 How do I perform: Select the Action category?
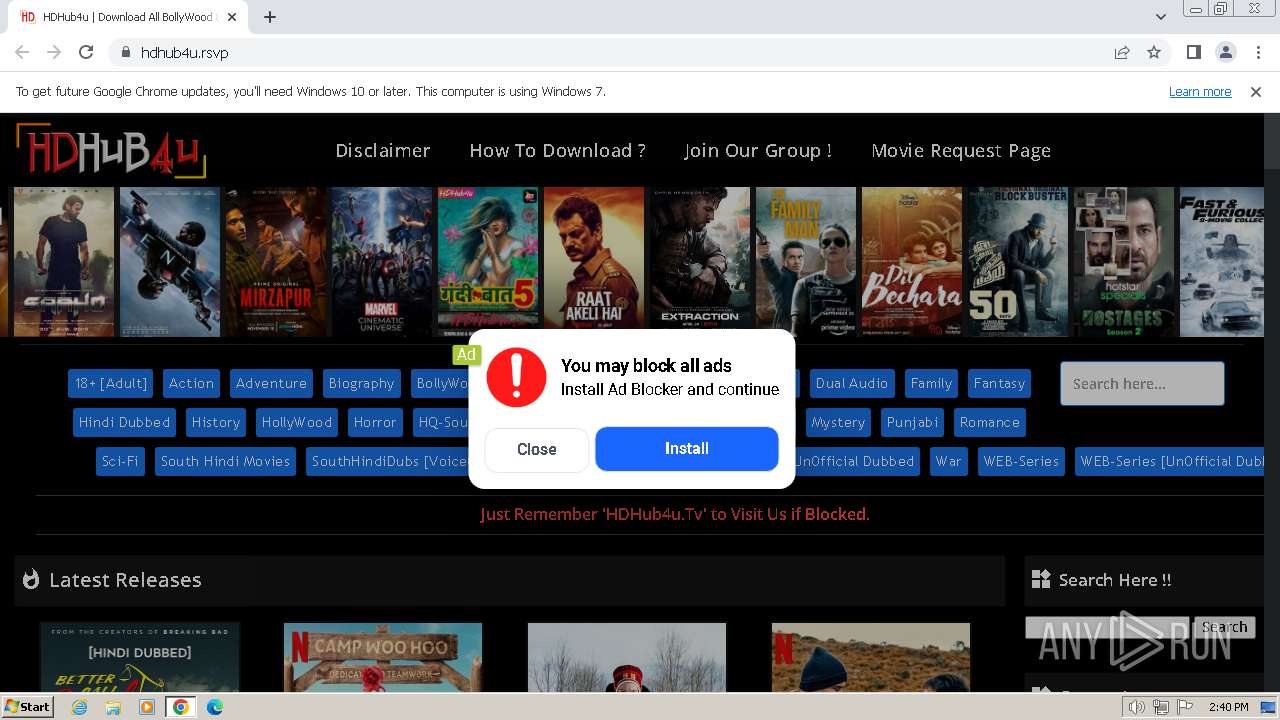[x=191, y=383]
